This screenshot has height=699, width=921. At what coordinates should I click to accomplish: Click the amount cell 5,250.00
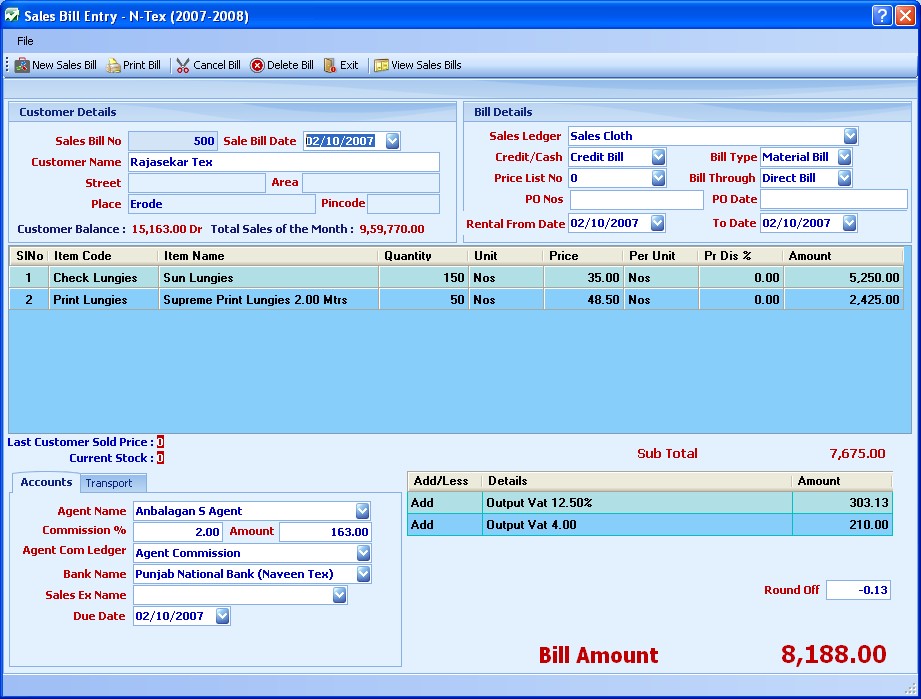point(843,278)
